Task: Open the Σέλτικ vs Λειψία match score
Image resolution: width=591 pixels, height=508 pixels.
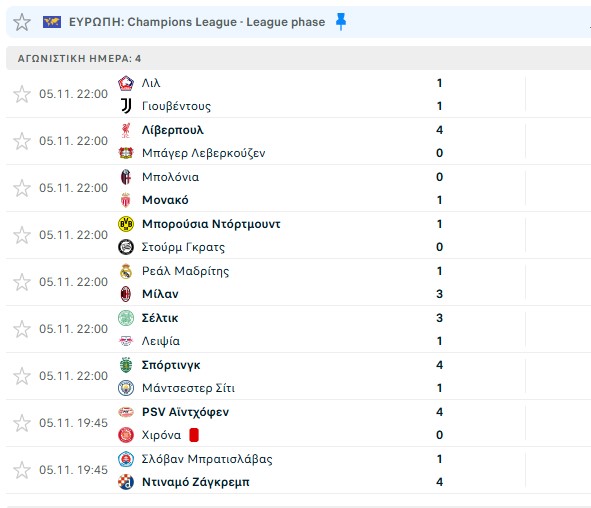Action: click(x=439, y=329)
